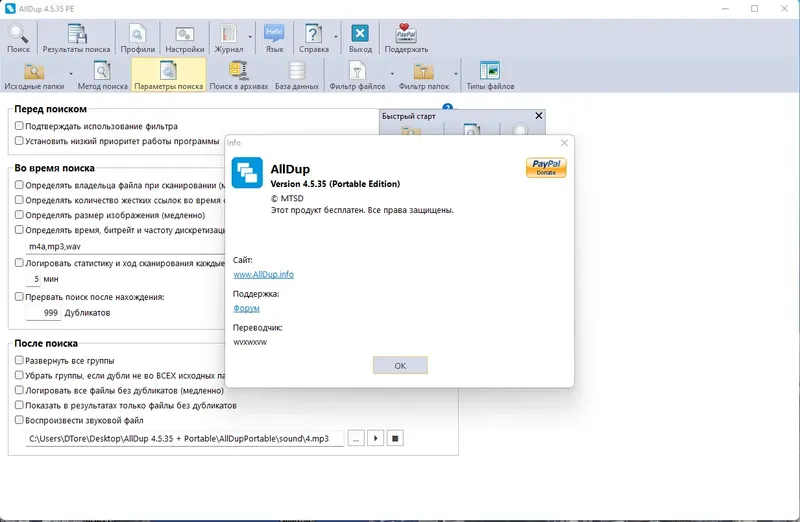Viewport: 800px width, 522px height.
Task: Open the Типы файлов section icon
Action: pos(490,76)
